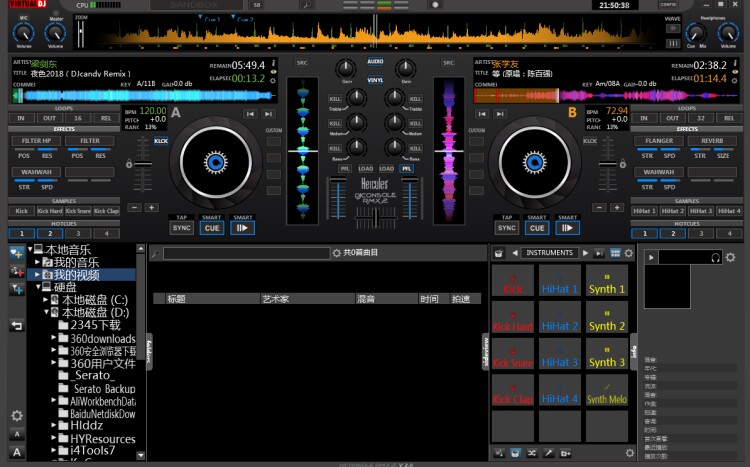
Task: Toggle deck A loop REL button
Action: point(106,118)
